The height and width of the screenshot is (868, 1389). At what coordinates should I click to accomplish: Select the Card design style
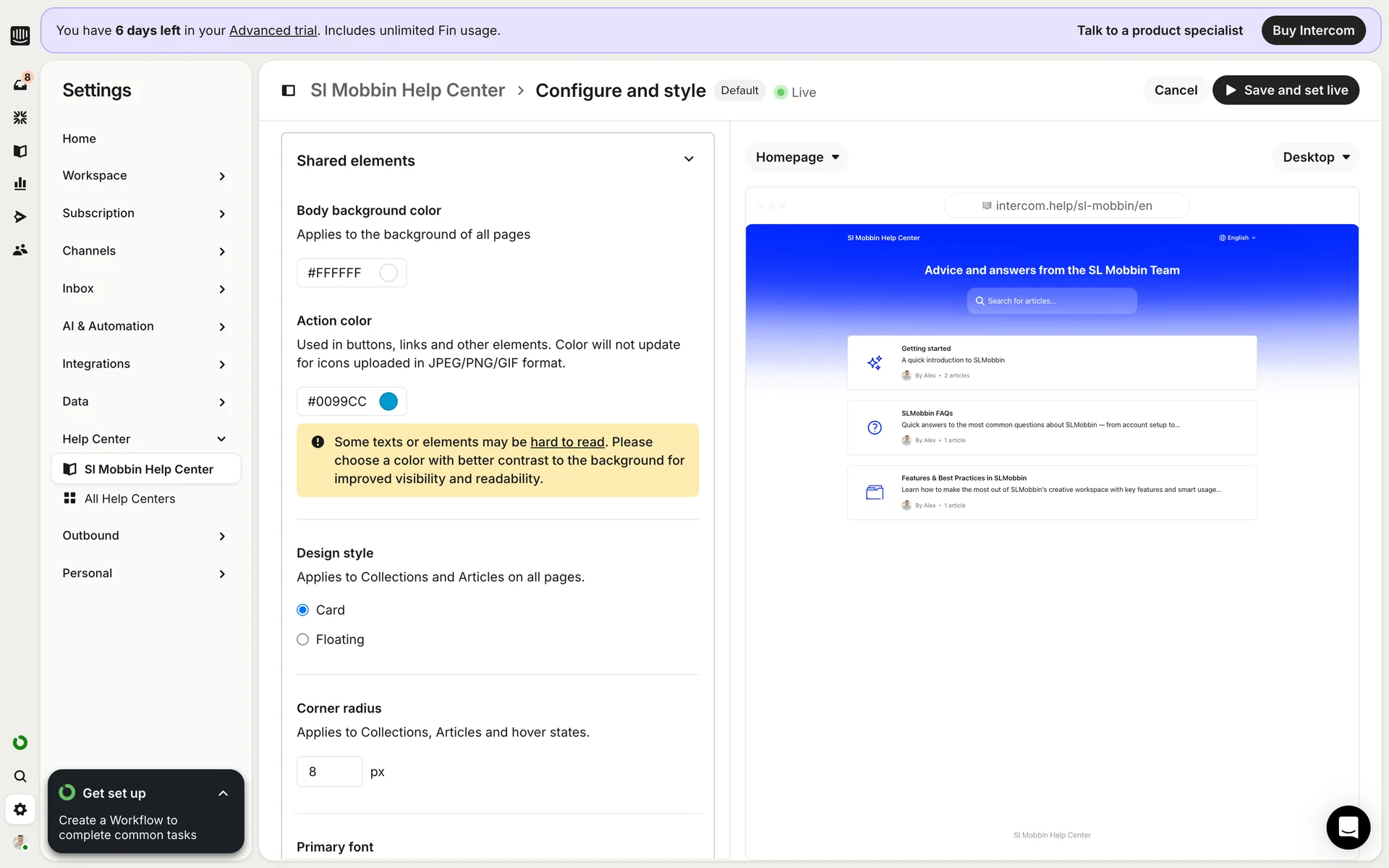(x=302, y=610)
